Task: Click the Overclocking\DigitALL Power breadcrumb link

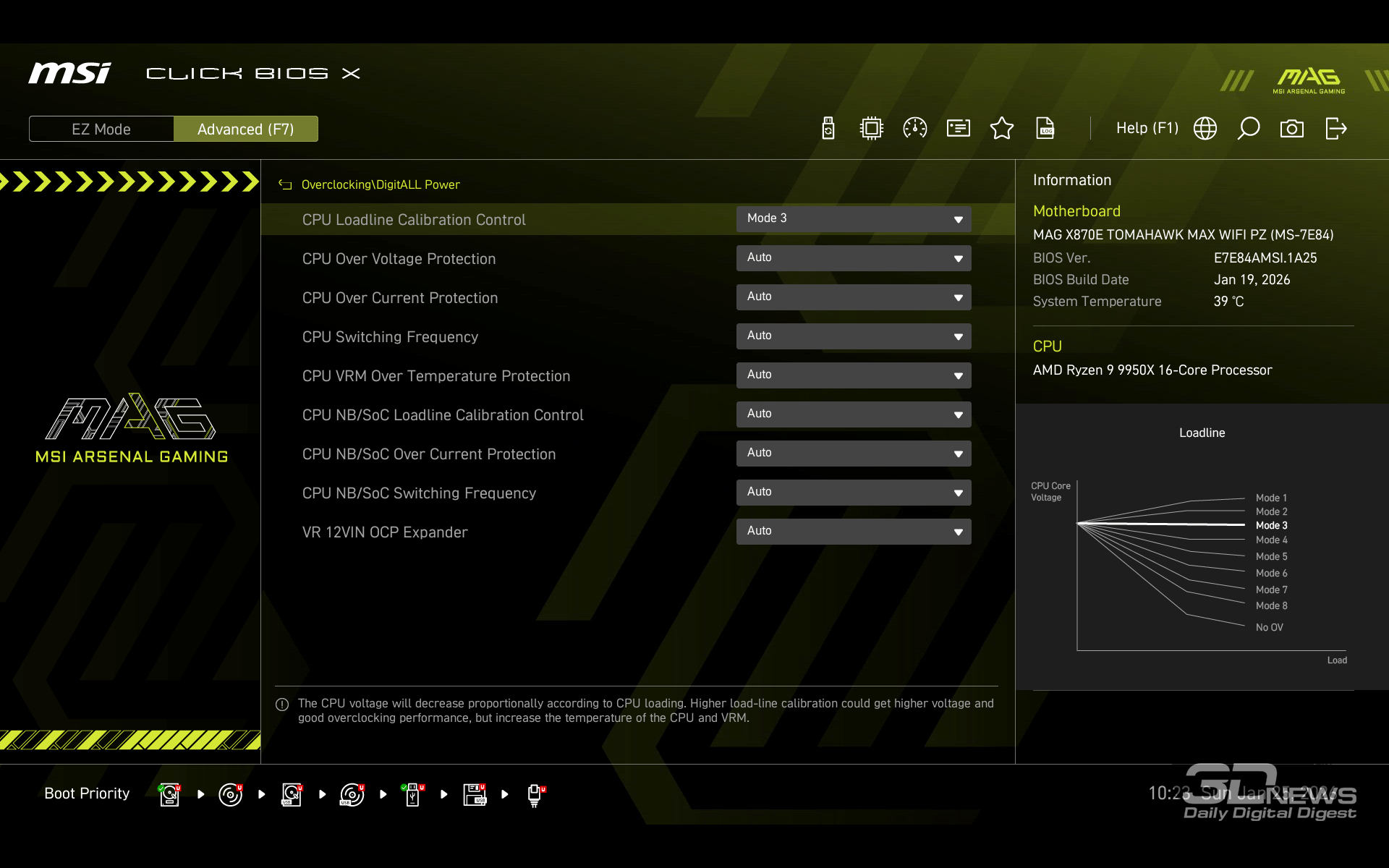Action: pyautogui.click(x=381, y=185)
